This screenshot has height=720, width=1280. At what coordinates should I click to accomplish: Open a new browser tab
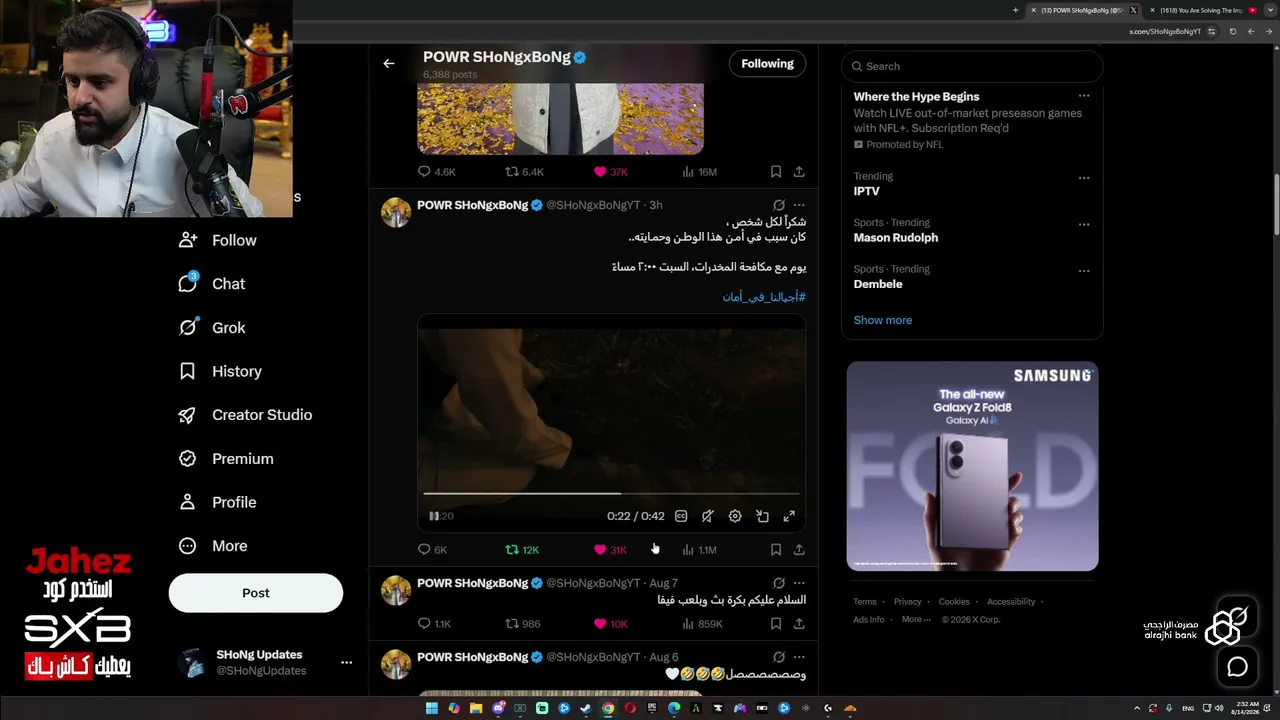click(1015, 10)
